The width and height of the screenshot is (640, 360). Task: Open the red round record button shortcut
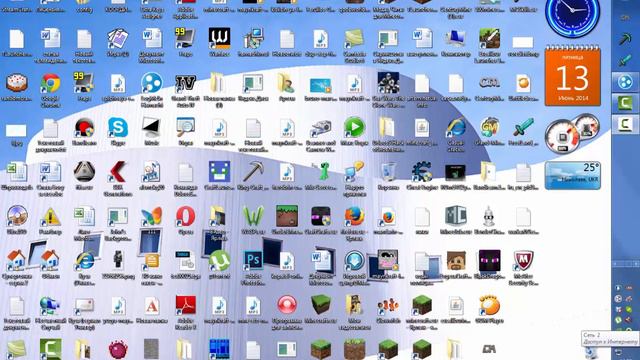[x=287, y=305]
